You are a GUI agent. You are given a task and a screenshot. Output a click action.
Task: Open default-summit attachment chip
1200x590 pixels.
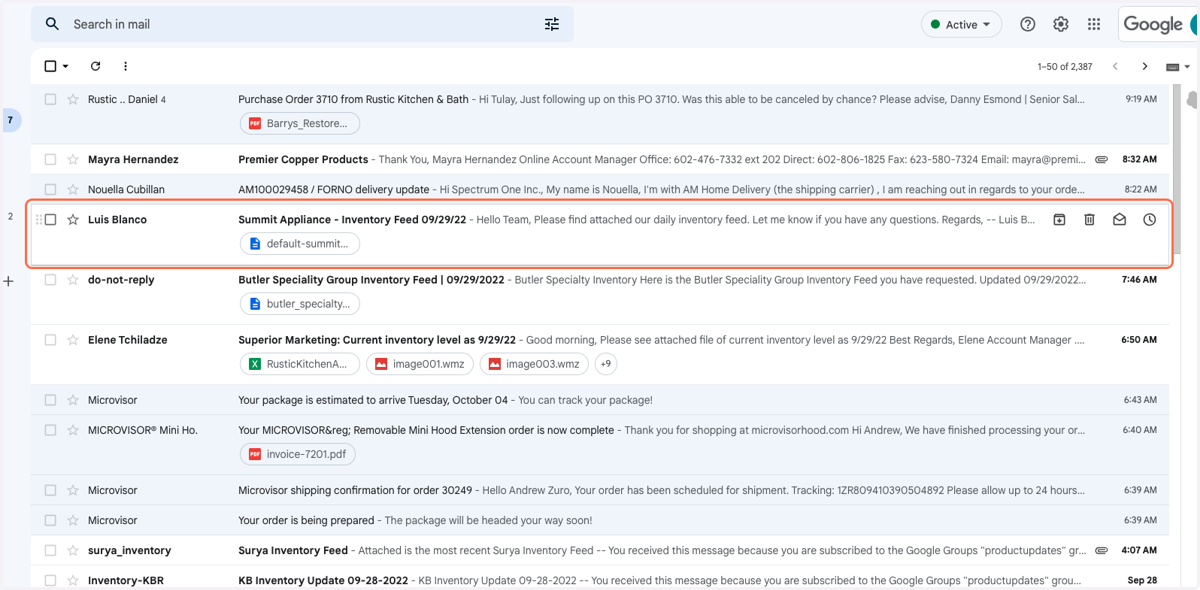coord(300,244)
